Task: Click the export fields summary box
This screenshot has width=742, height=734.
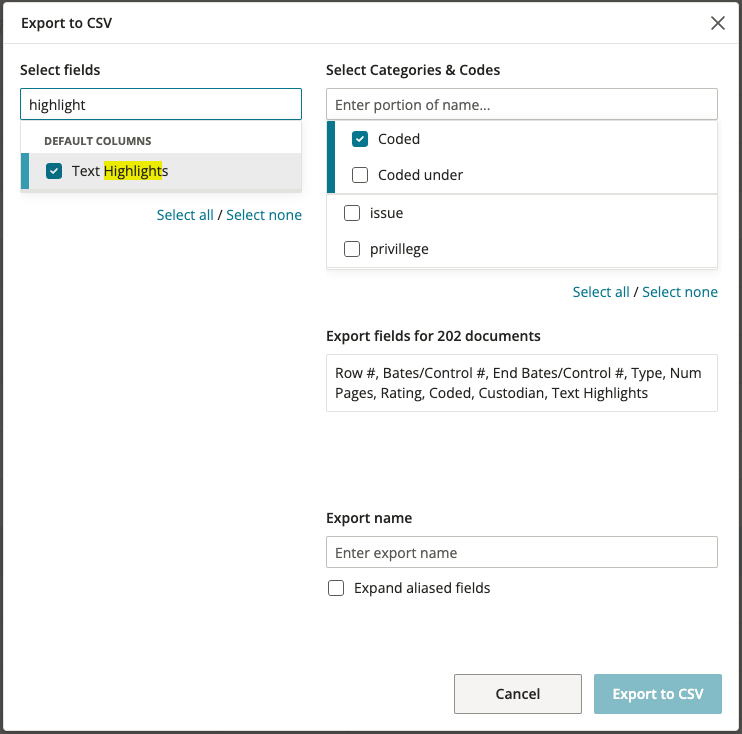Action: point(521,383)
